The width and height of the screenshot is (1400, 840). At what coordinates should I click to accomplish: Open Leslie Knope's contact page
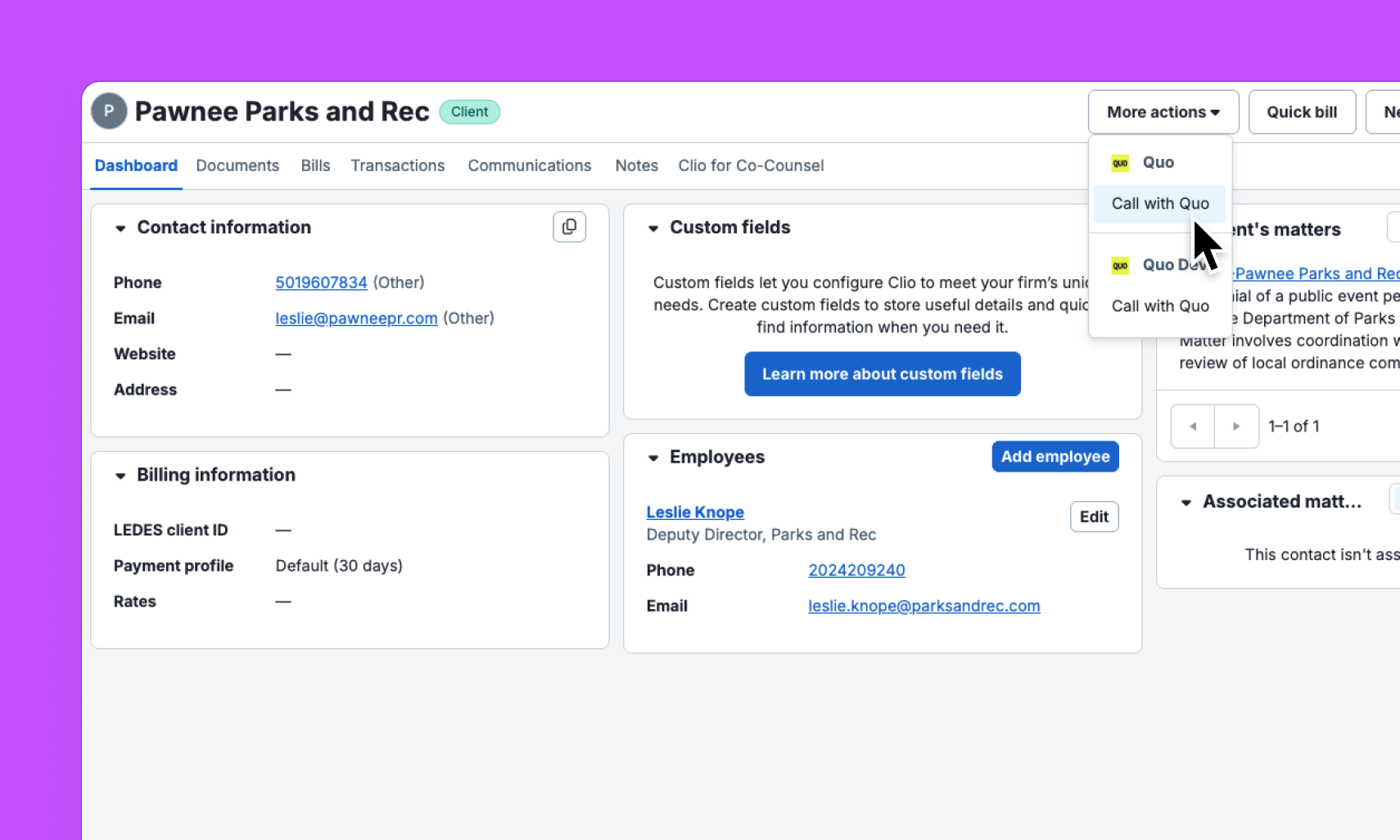pos(695,513)
